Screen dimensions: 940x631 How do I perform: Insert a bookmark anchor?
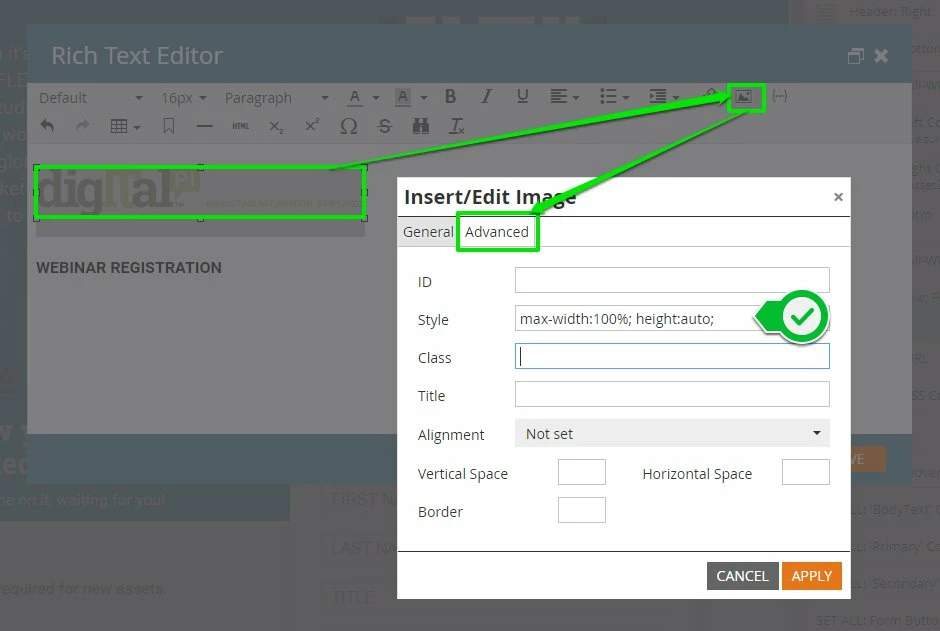tap(168, 126)
